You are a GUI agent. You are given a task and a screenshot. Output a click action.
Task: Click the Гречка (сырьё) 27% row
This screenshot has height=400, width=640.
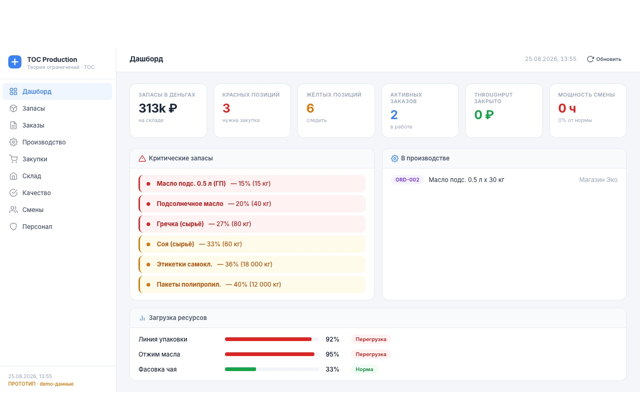(x=252, y=224)
